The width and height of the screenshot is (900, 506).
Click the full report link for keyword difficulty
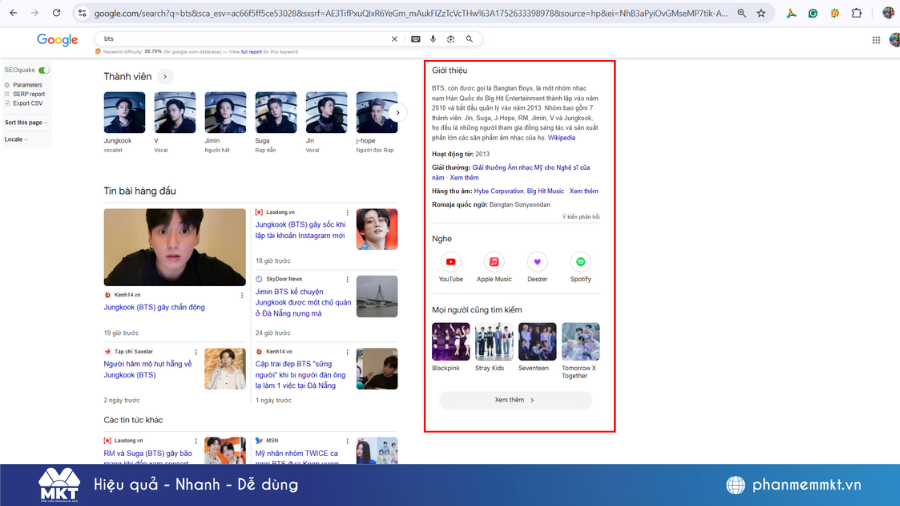251,52
